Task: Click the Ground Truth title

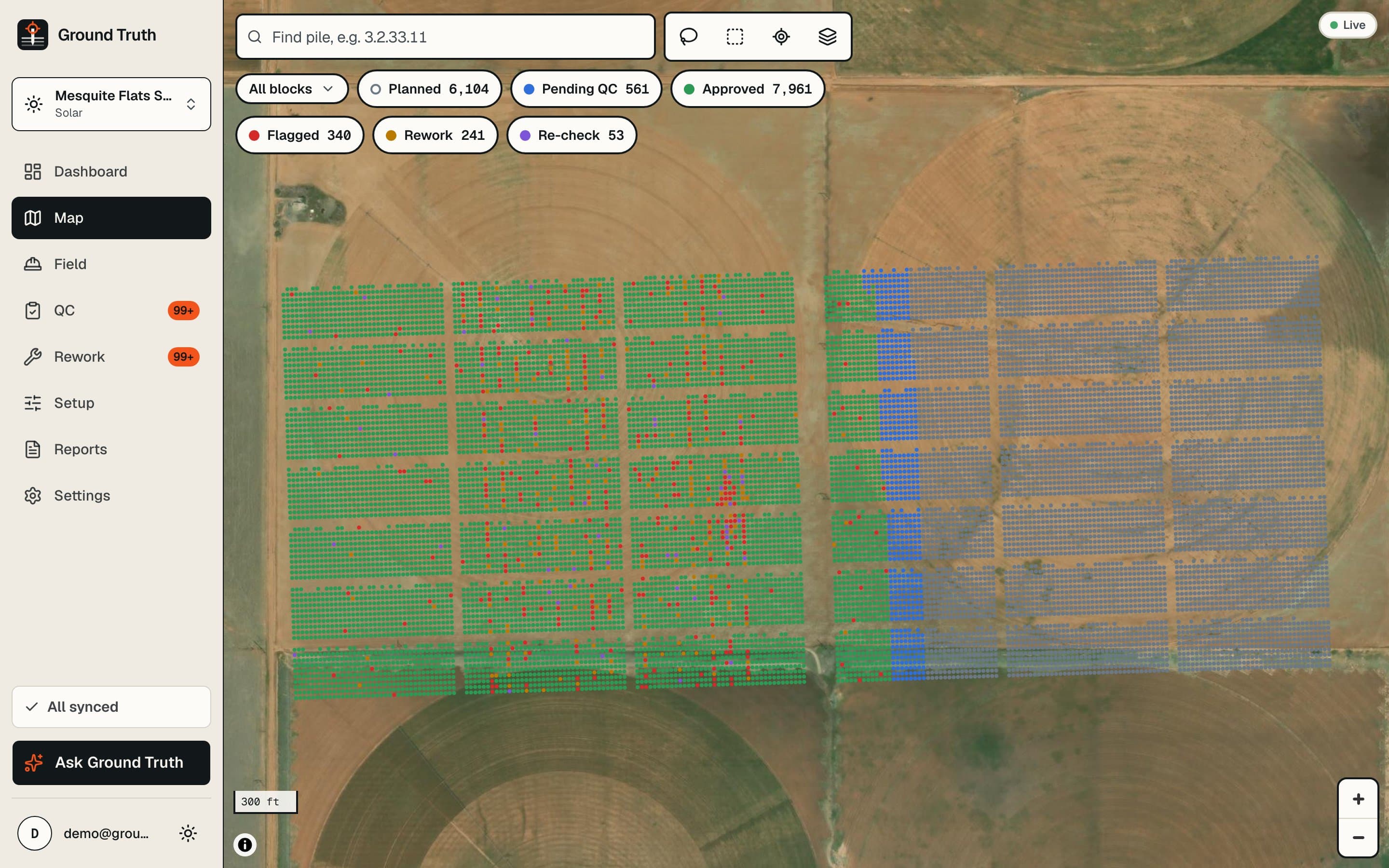Action: pyautogui.click(x=107, y=35)
